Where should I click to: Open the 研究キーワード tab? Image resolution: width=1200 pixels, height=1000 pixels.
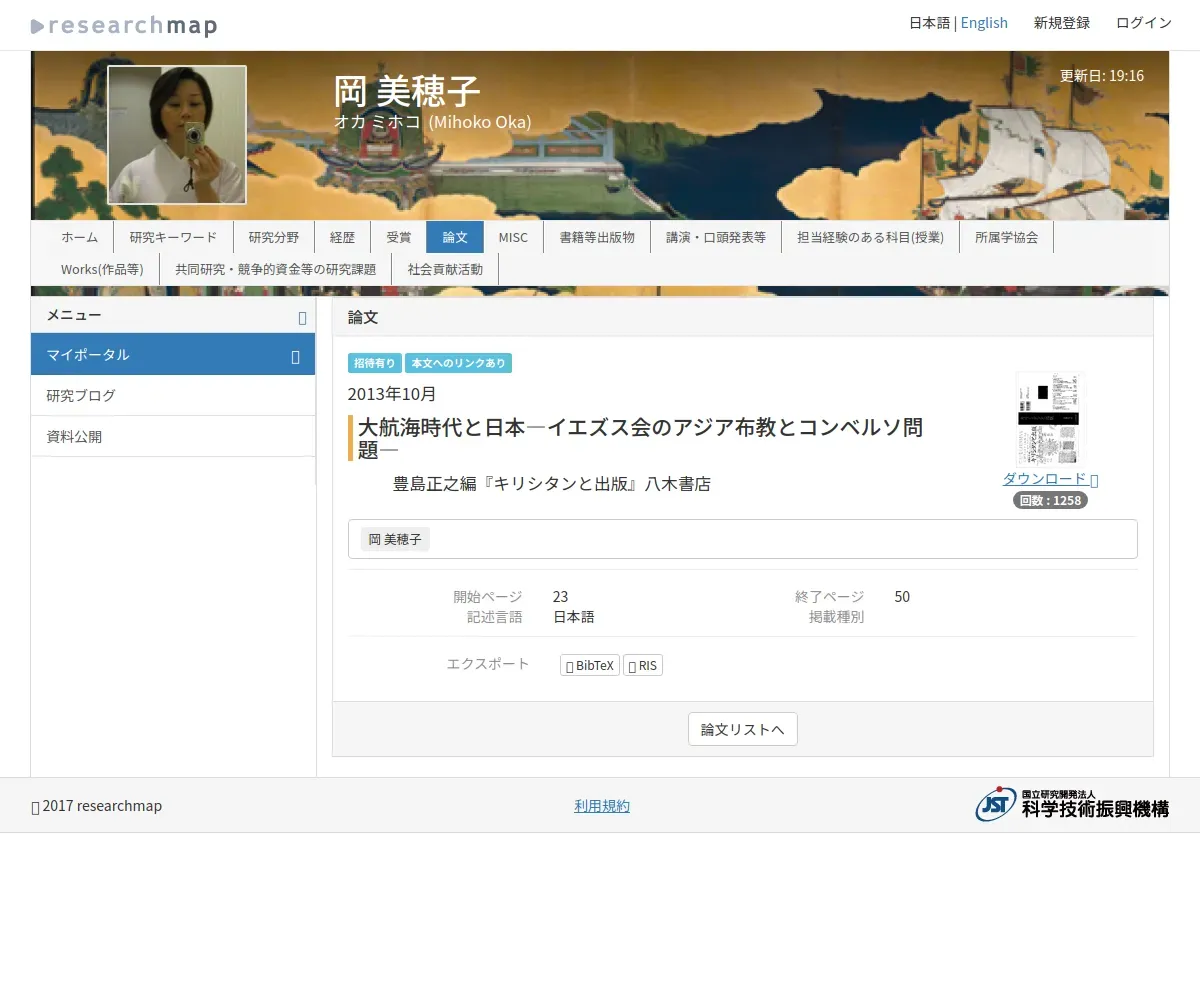click(173, 237)
